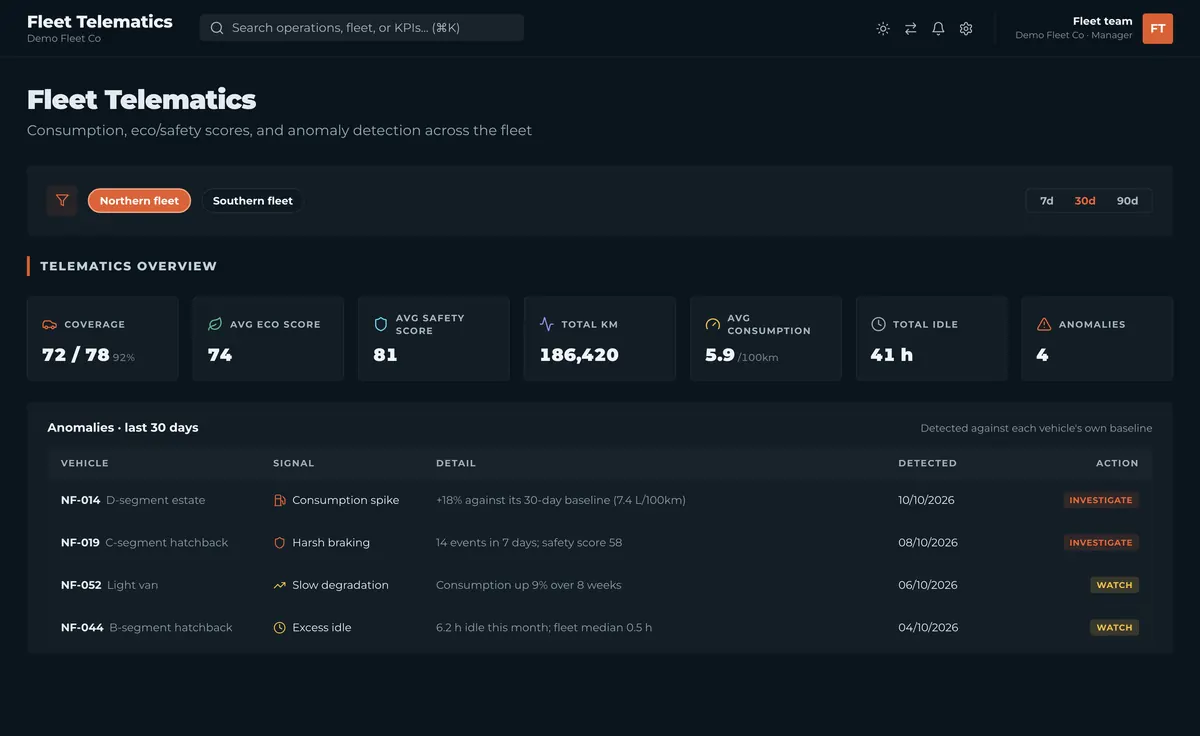The width and height of the screenshot is (1200, 736).
Task: Click the Coverage vehicle icon
Action: 49,324
